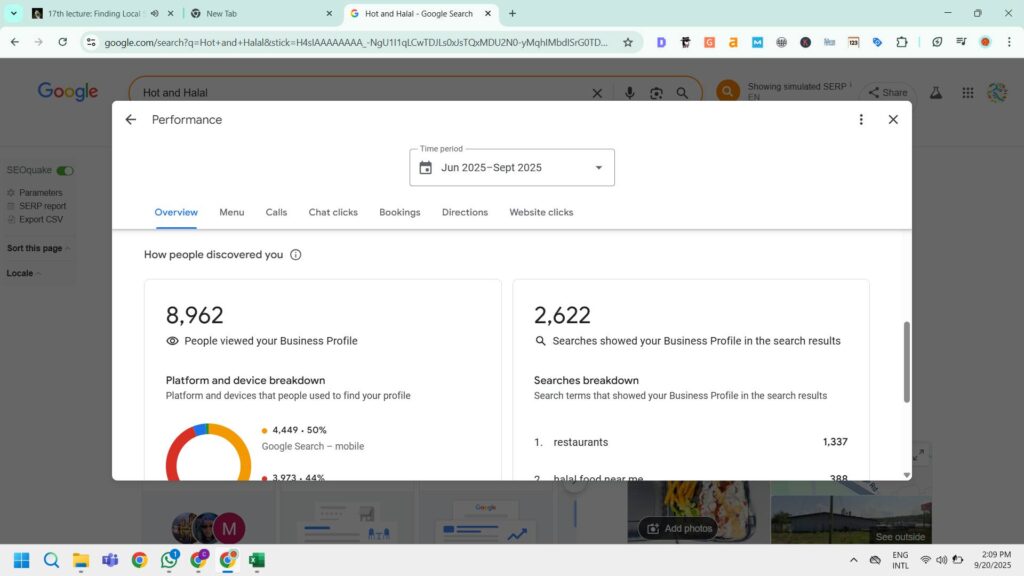Click the dialog's vertical scrollbar
The width and height of the screenshot is (1024, 576).
coord(907,361)
